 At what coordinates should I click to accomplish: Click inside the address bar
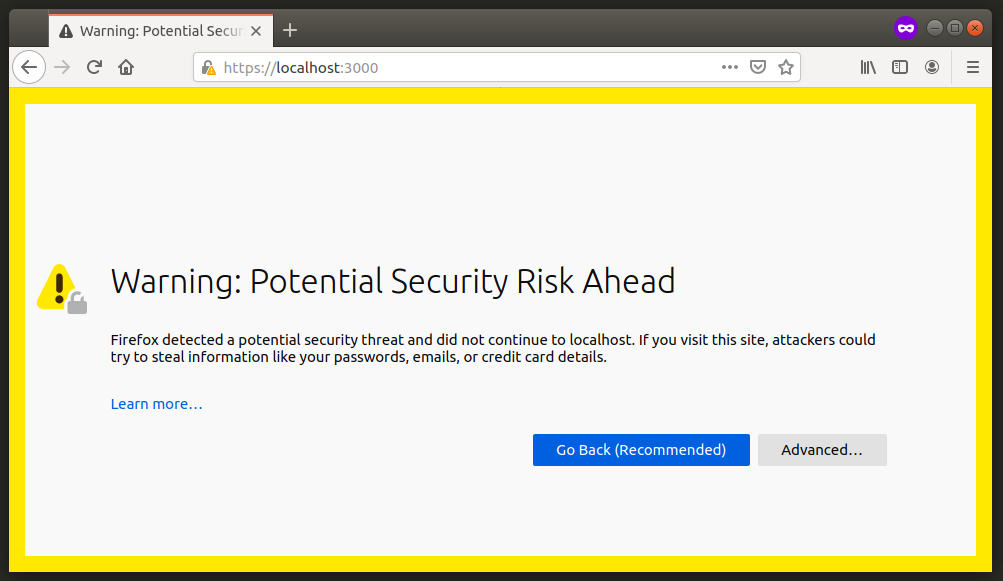coord(450,67)
